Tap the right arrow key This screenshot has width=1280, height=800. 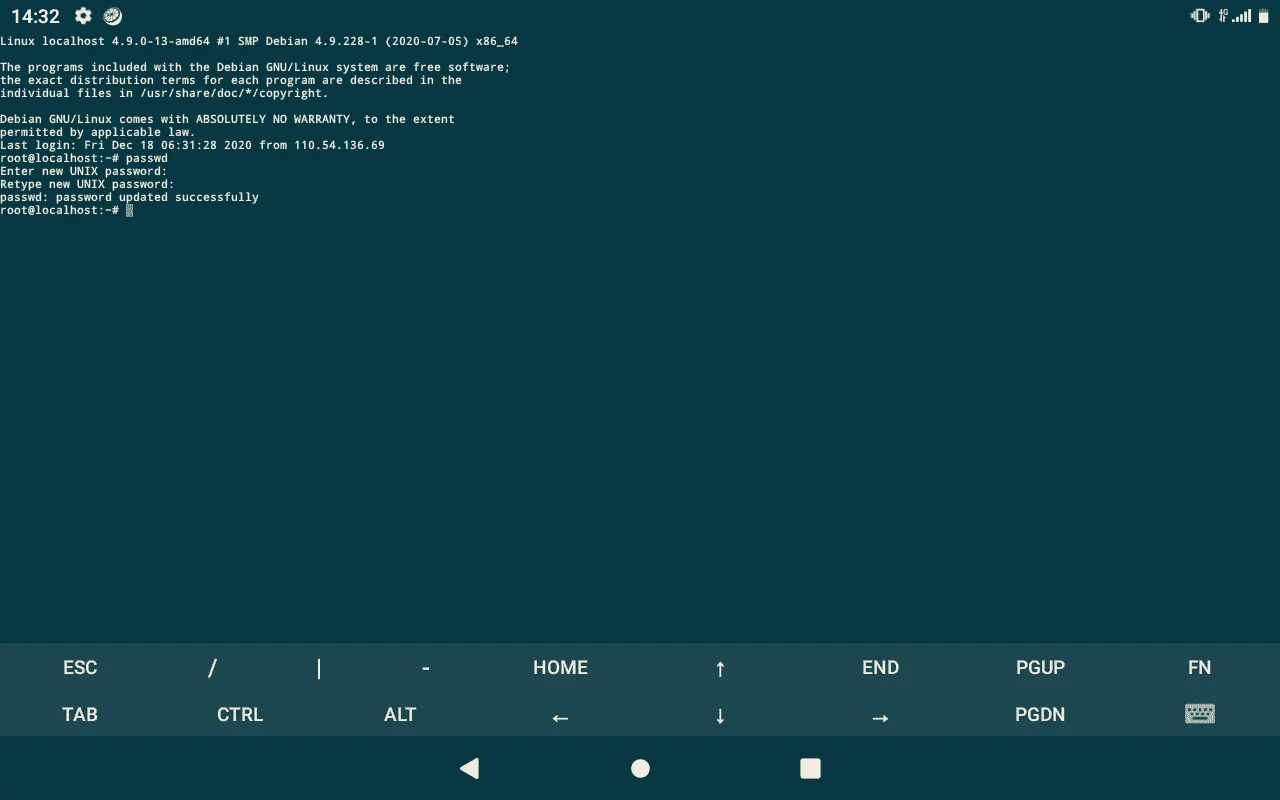pos(880,716)
